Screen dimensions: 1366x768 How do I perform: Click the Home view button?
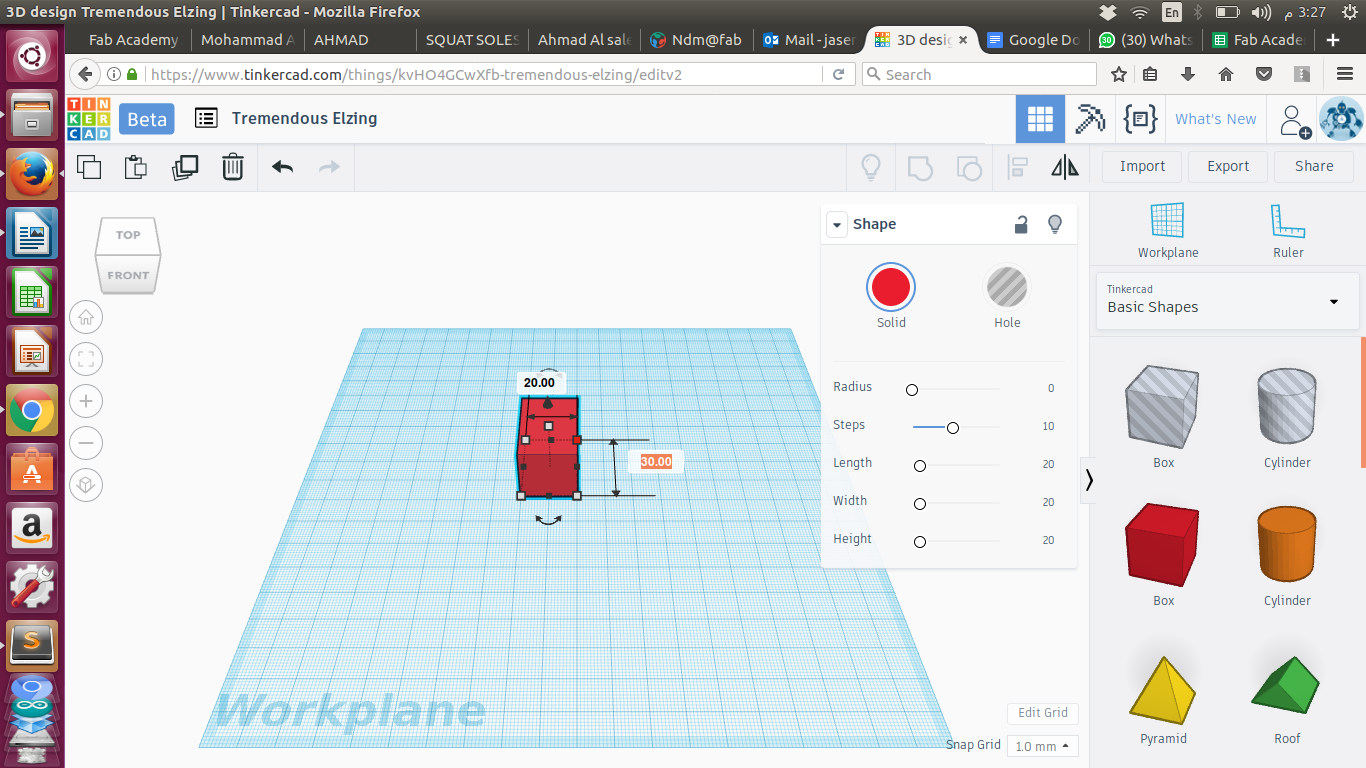click(x=87, y=318)
